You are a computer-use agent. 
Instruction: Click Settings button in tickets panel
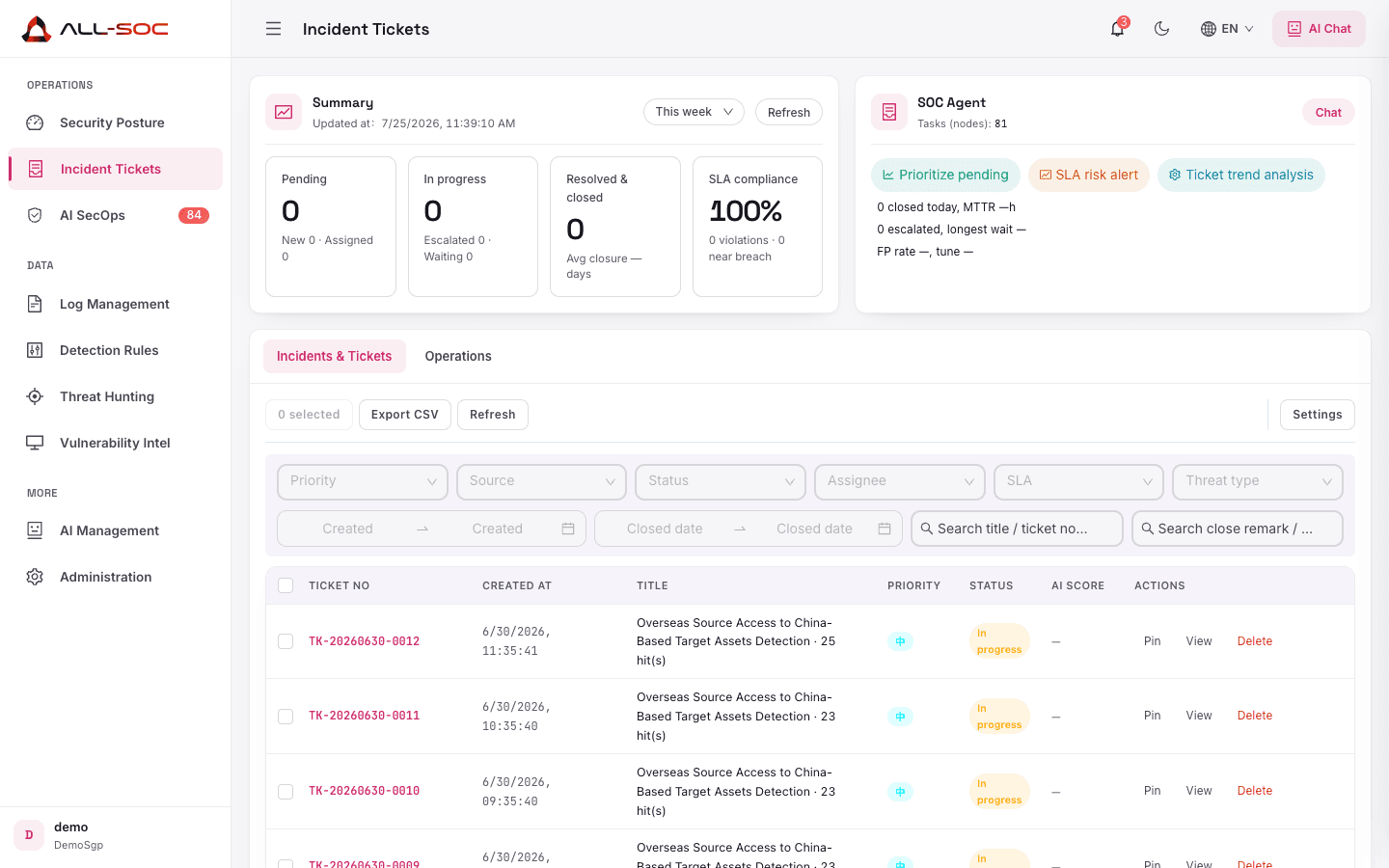[1318, 415]
